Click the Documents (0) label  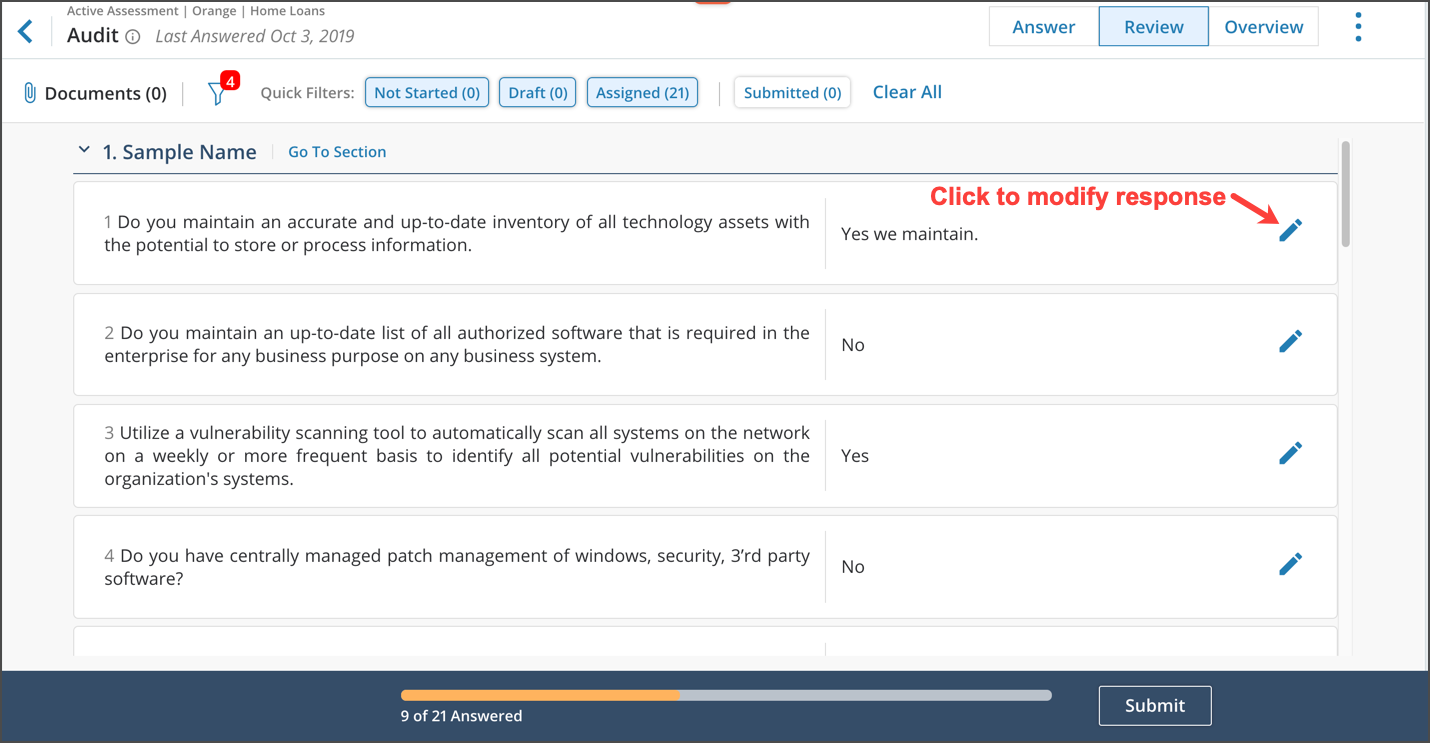tap(106, 93)
